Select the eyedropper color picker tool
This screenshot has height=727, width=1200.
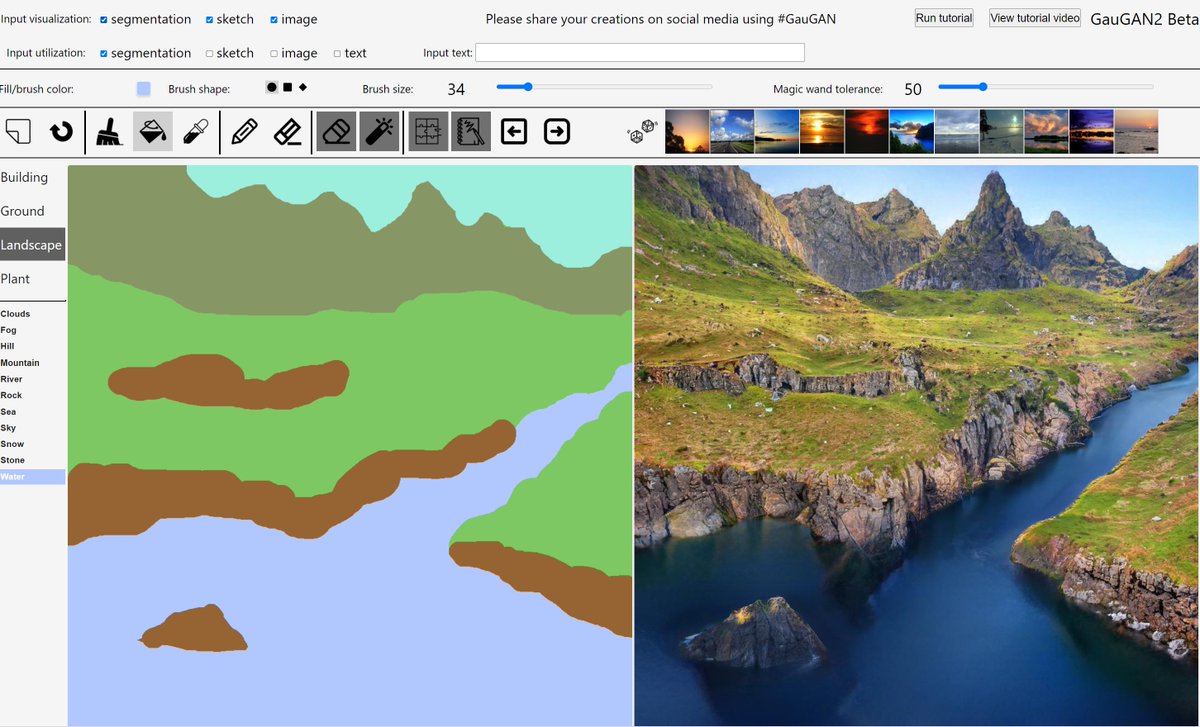pos(196,131)
